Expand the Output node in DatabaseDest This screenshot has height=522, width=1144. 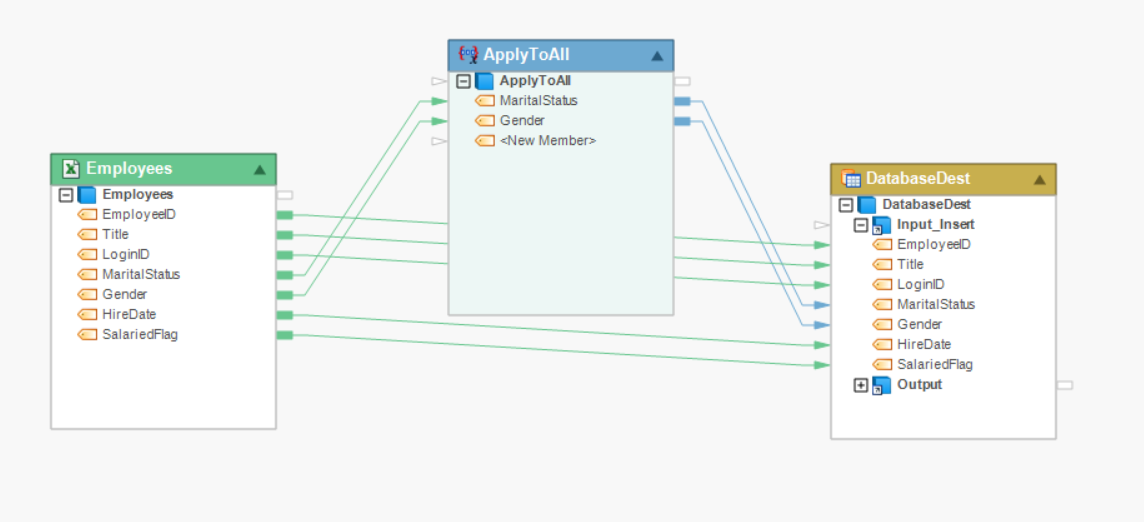click(861, 385)
